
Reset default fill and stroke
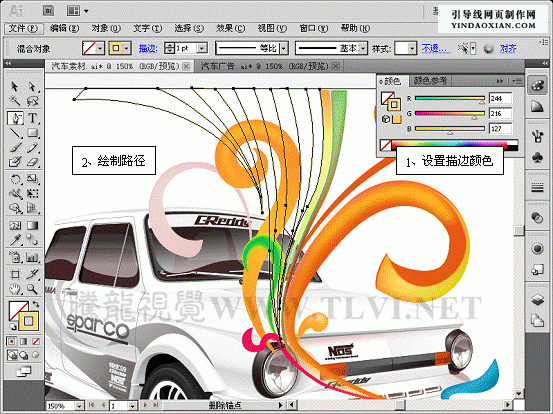click(x=12, y=327)
